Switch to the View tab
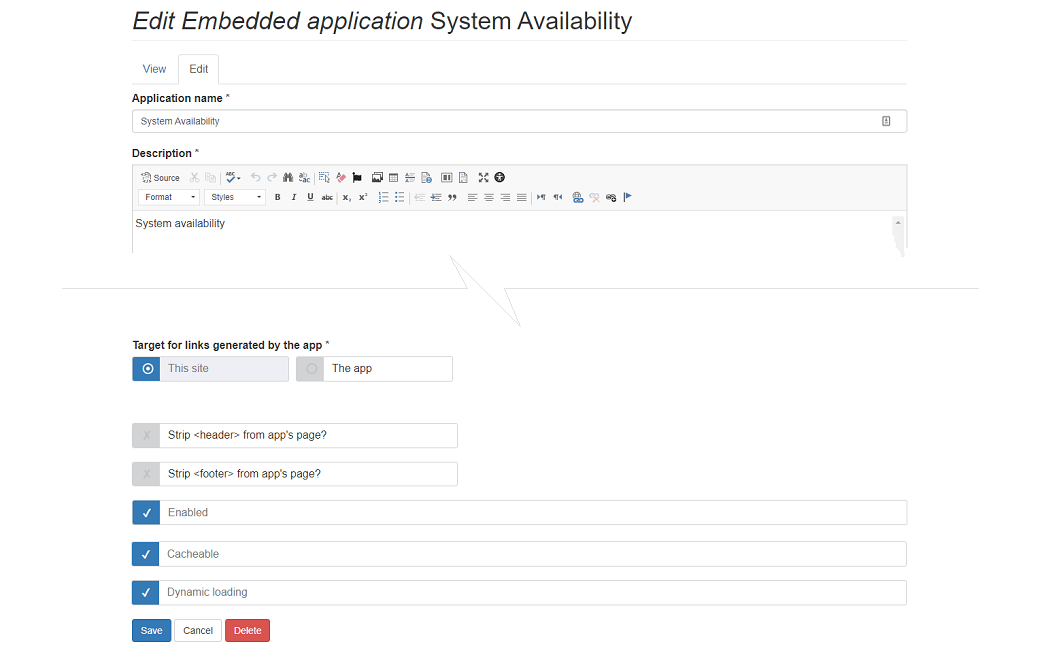The image size is (1042, 657). 154,69
